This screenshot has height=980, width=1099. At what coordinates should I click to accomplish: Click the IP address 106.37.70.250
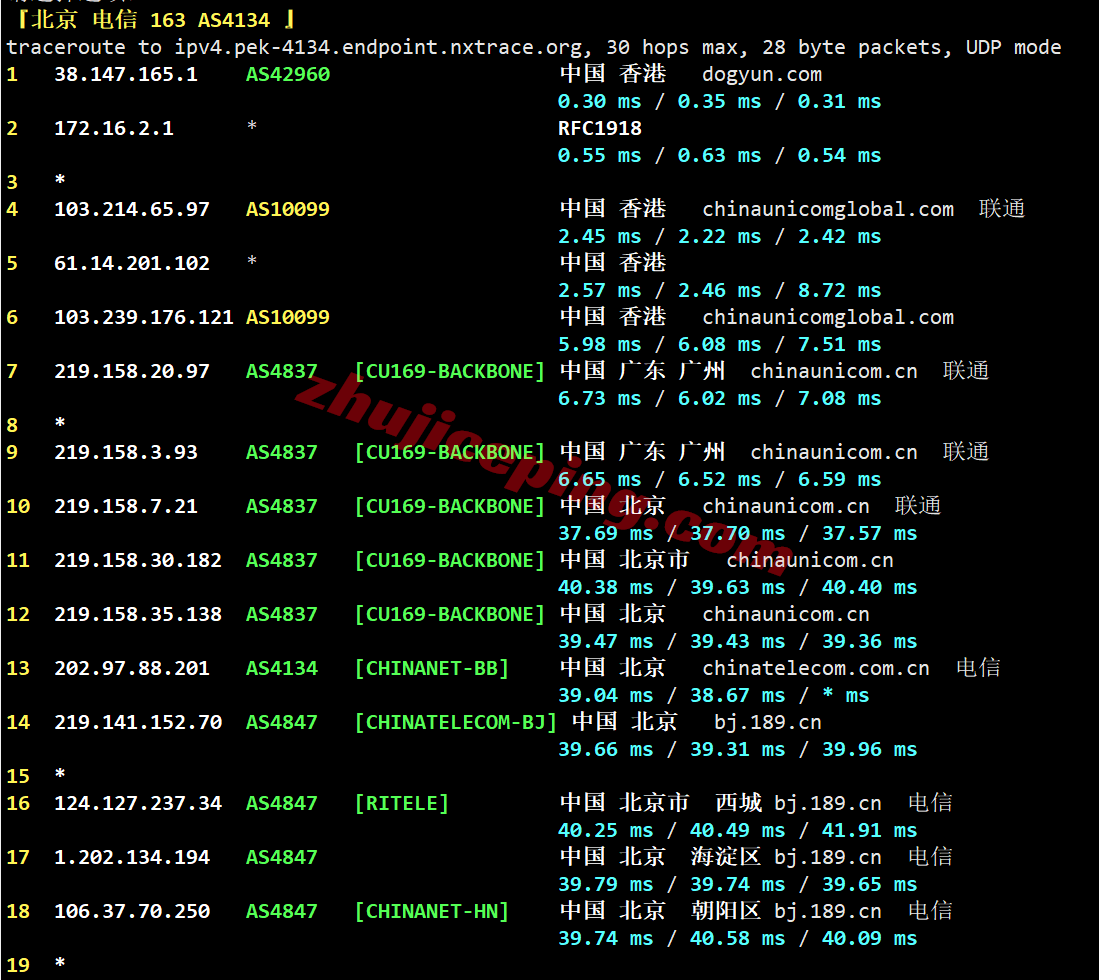point(132,911)
